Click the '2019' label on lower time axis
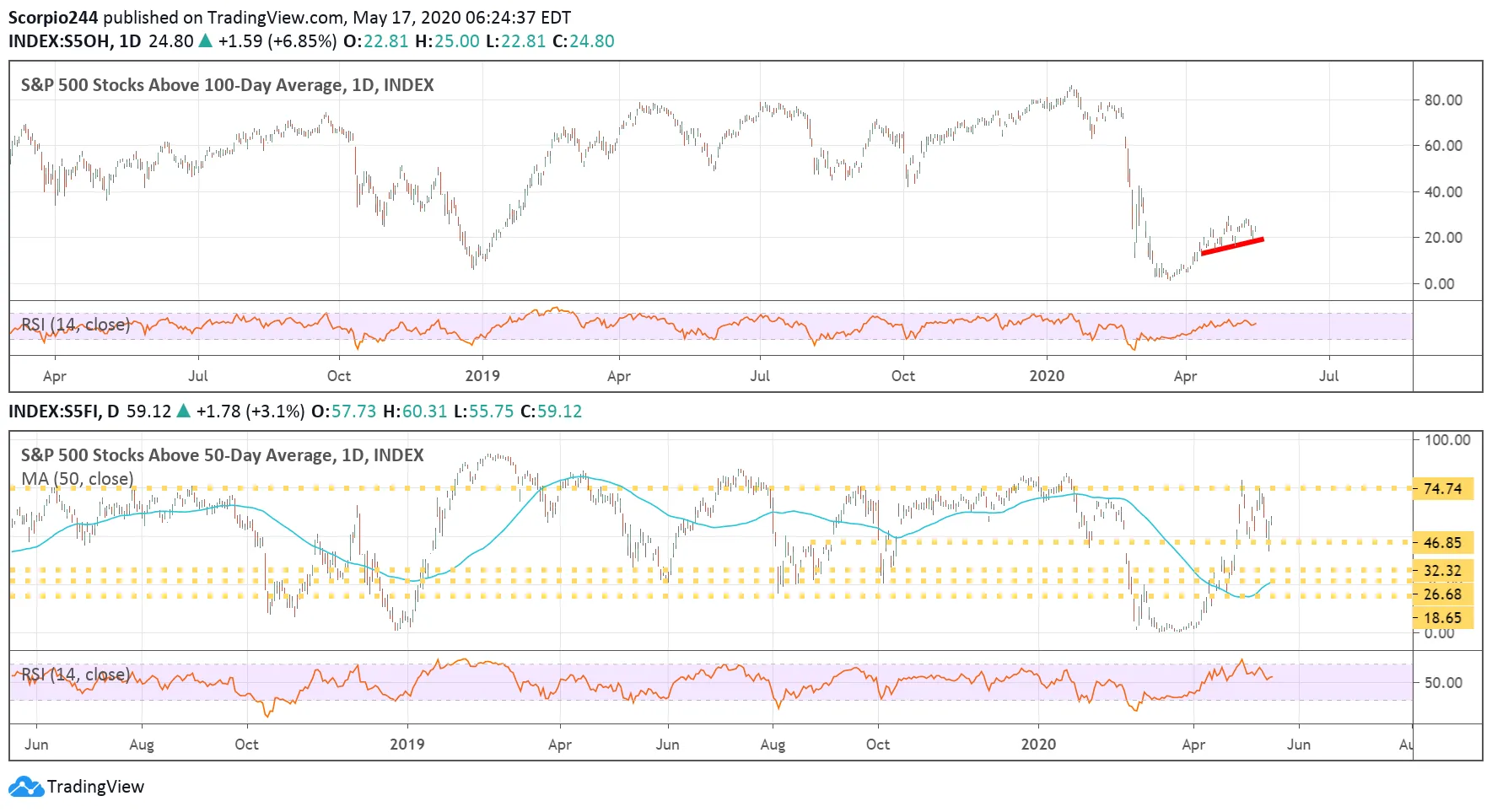 [407, 745]
